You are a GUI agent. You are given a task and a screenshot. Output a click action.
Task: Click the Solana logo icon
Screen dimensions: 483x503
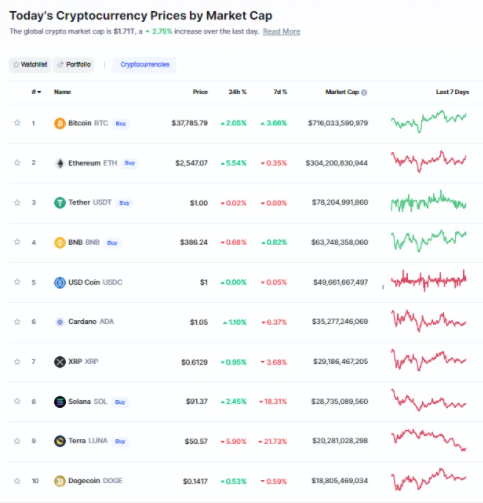[x=60, y=402]
